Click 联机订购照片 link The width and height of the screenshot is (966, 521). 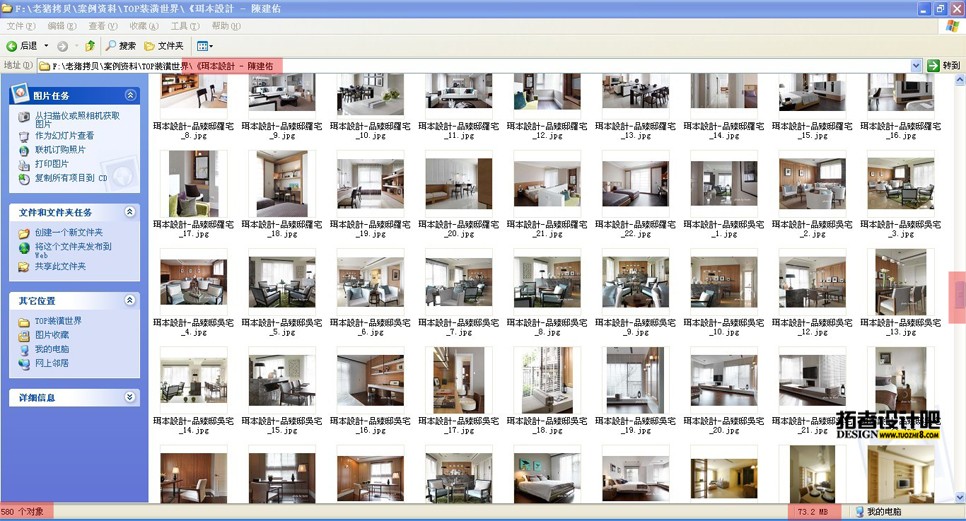pos(60,150)
